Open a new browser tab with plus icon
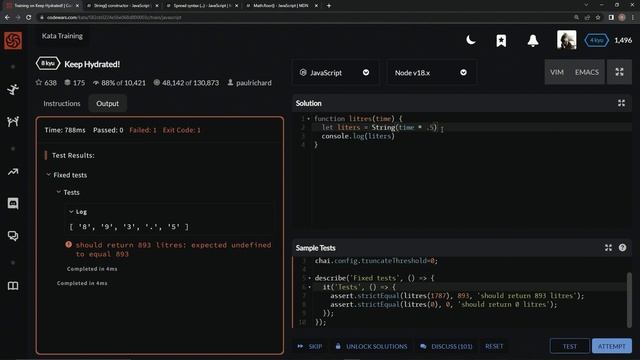Screen dimensions: 640x360 [329, 6]
